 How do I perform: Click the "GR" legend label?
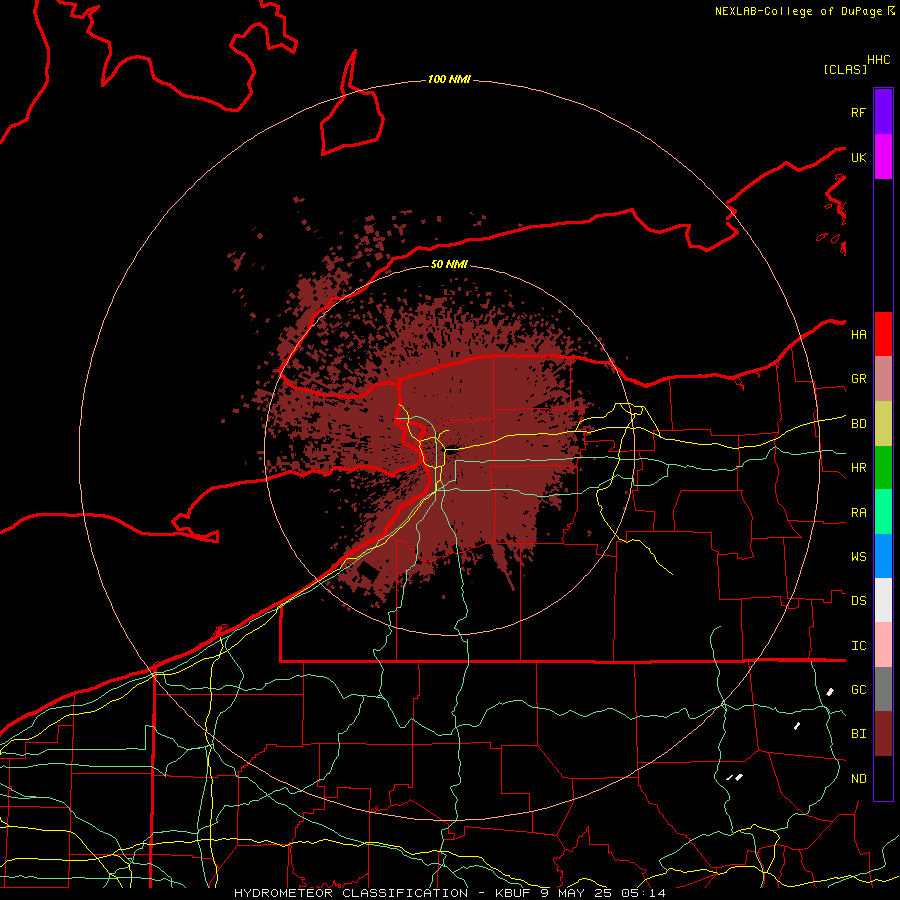click(858, 379)
